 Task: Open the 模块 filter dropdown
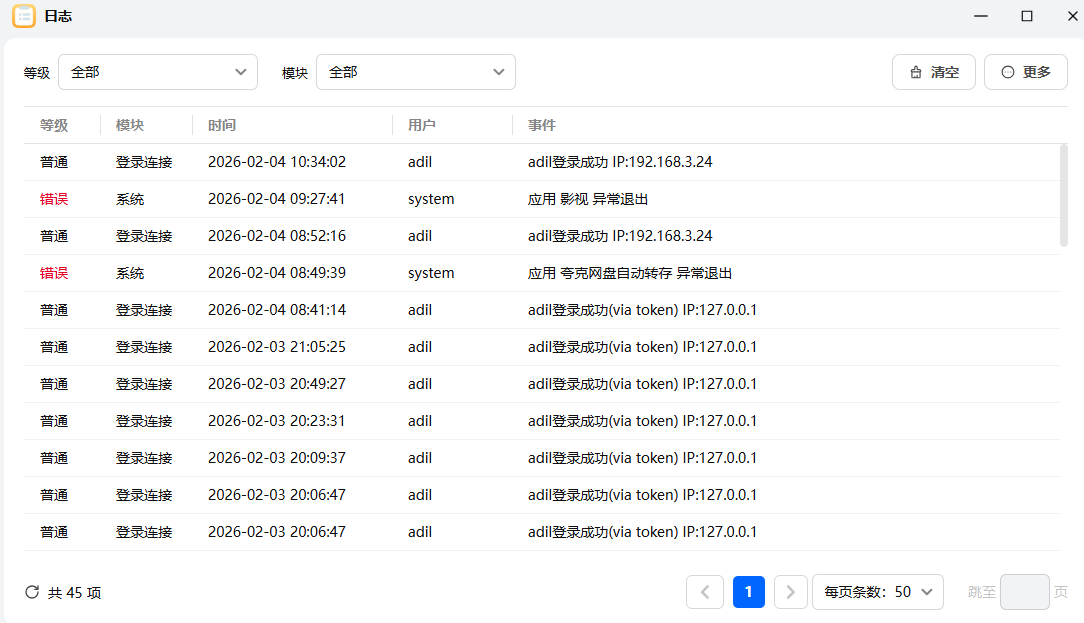[x=415, y=72]
